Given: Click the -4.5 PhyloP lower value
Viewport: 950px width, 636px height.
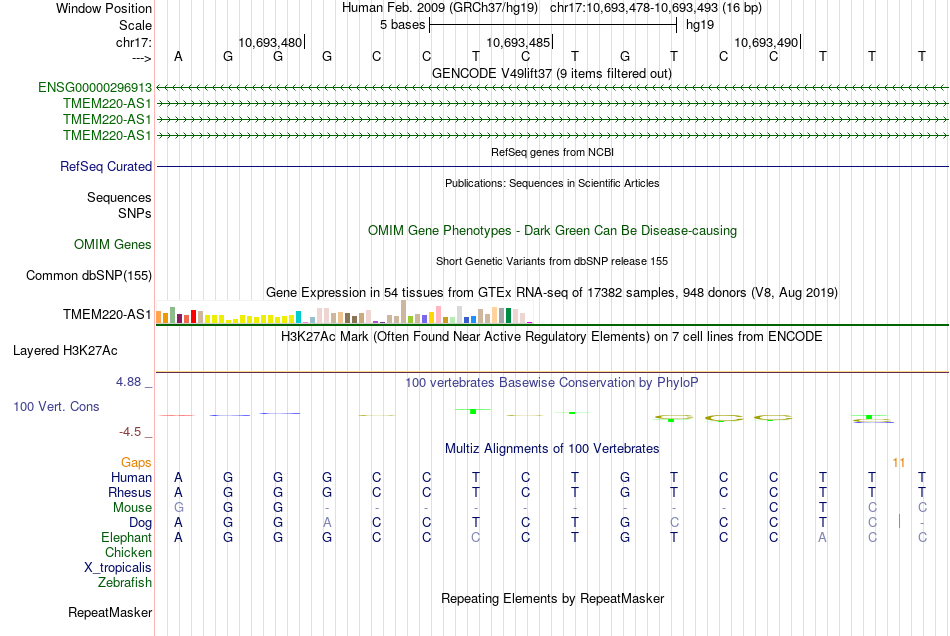Looking at the screenshot, I should (x=130, y=432).
